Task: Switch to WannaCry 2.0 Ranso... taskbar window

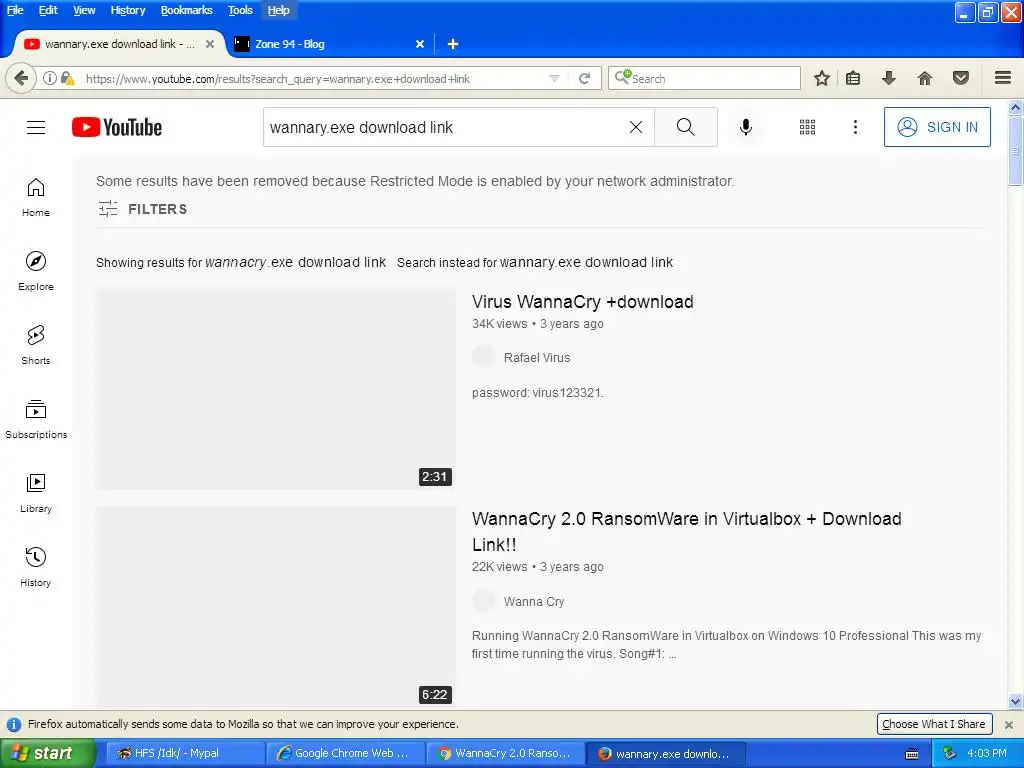Action: (506, 753)
